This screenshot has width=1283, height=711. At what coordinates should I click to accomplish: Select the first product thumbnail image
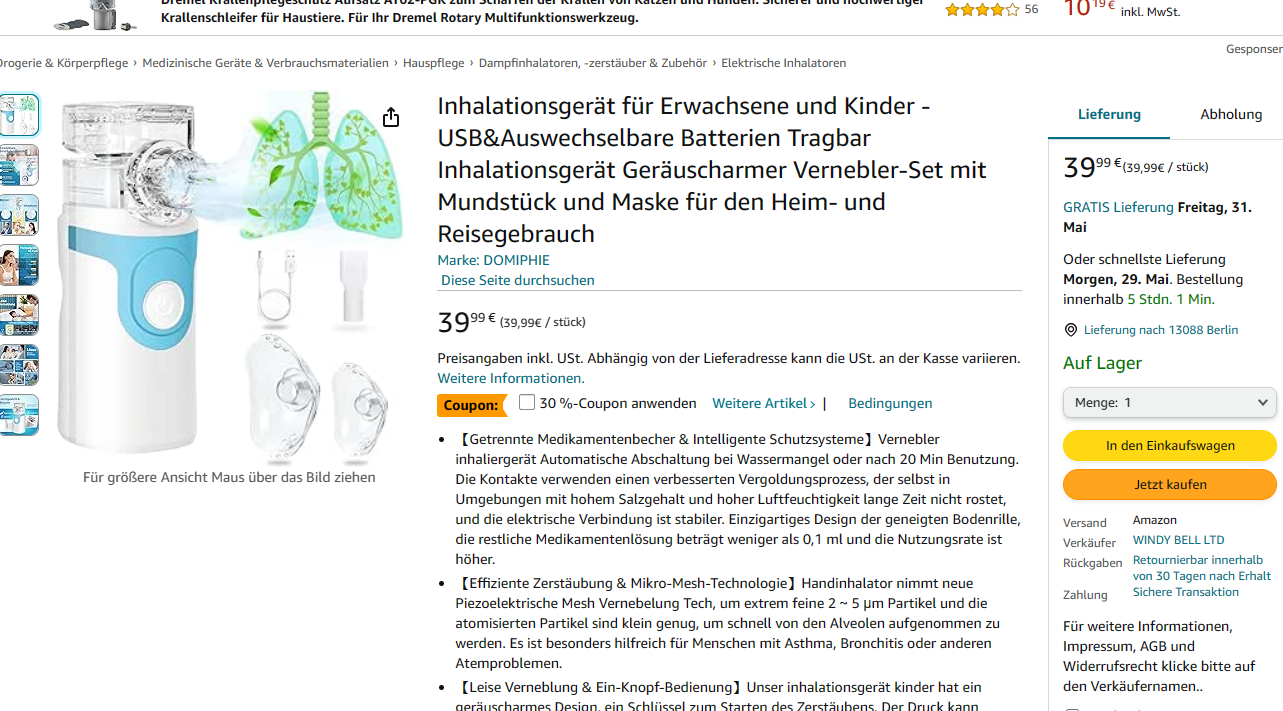[x=19, y=115]
